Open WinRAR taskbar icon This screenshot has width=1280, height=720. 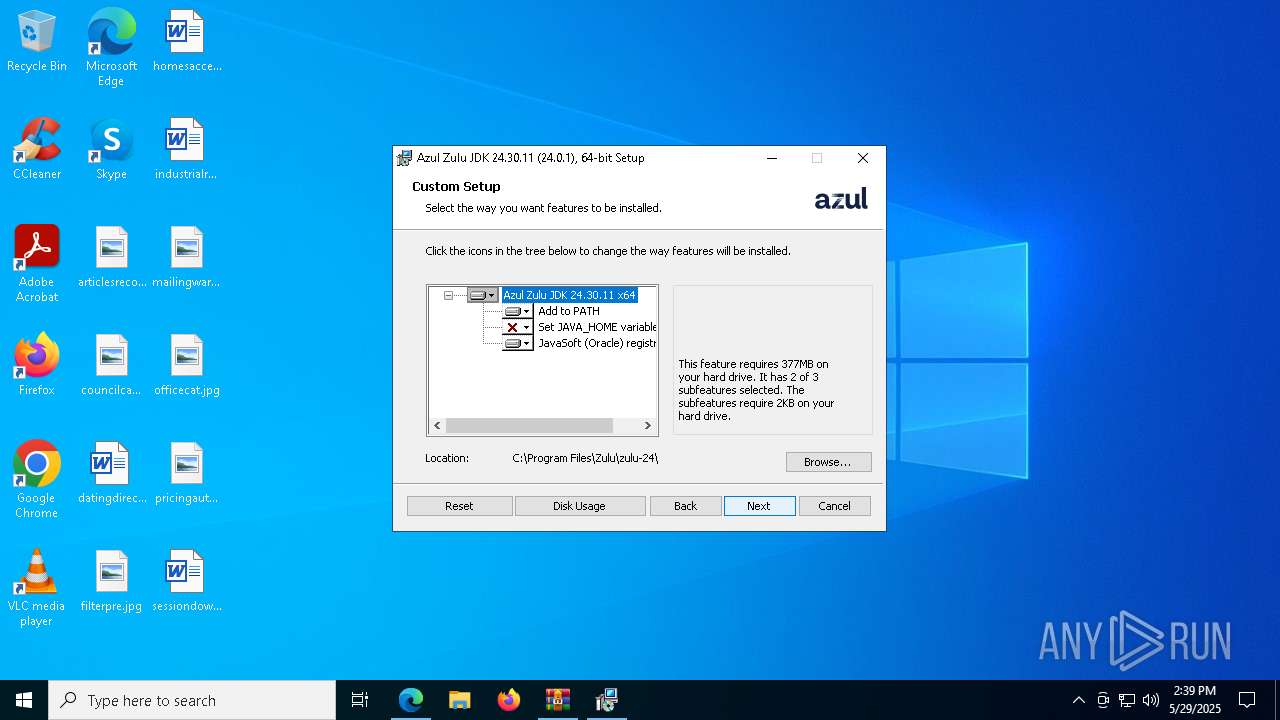point(558,700)
